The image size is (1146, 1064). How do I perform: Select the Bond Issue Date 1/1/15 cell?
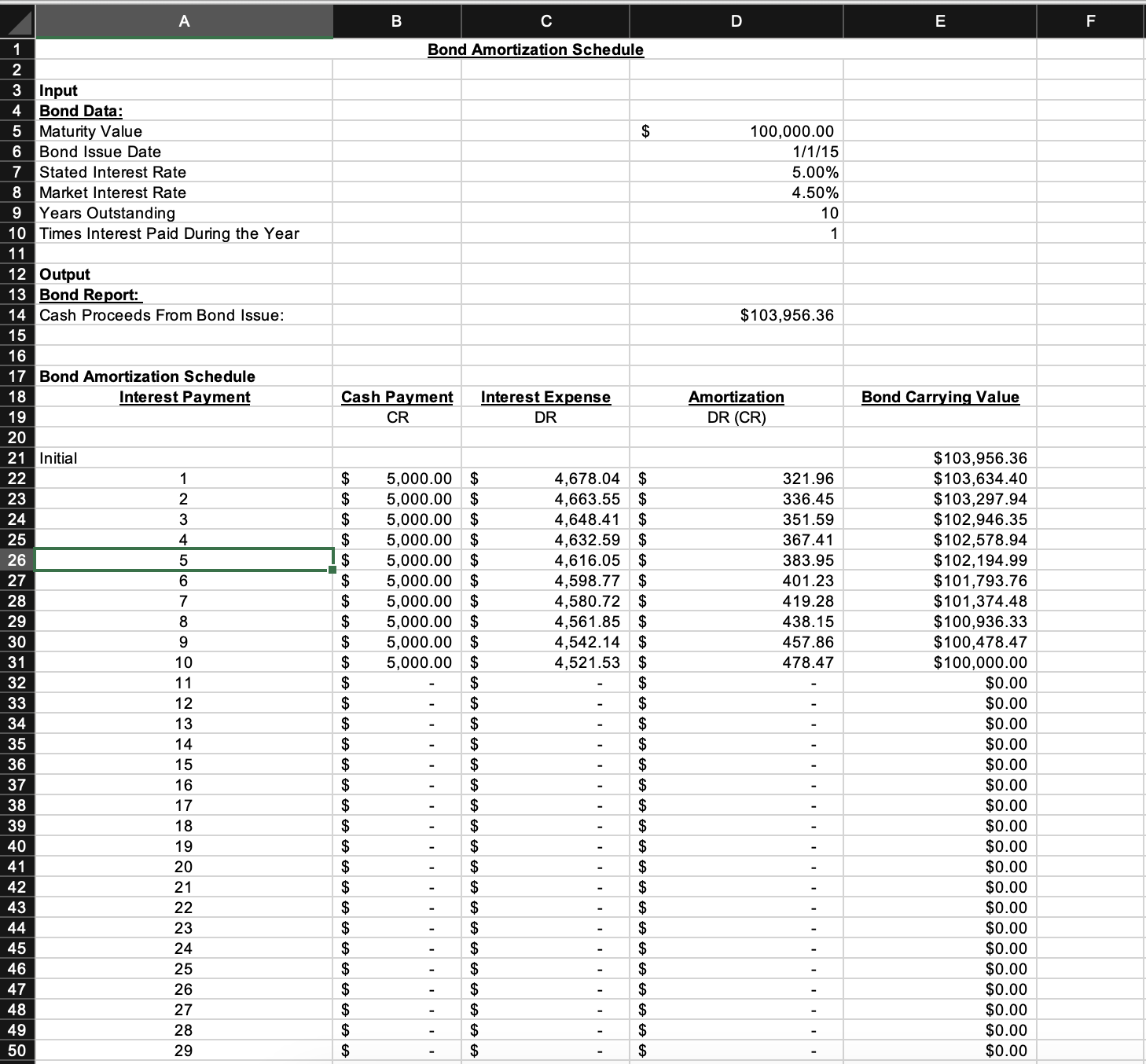click(735, 151)
